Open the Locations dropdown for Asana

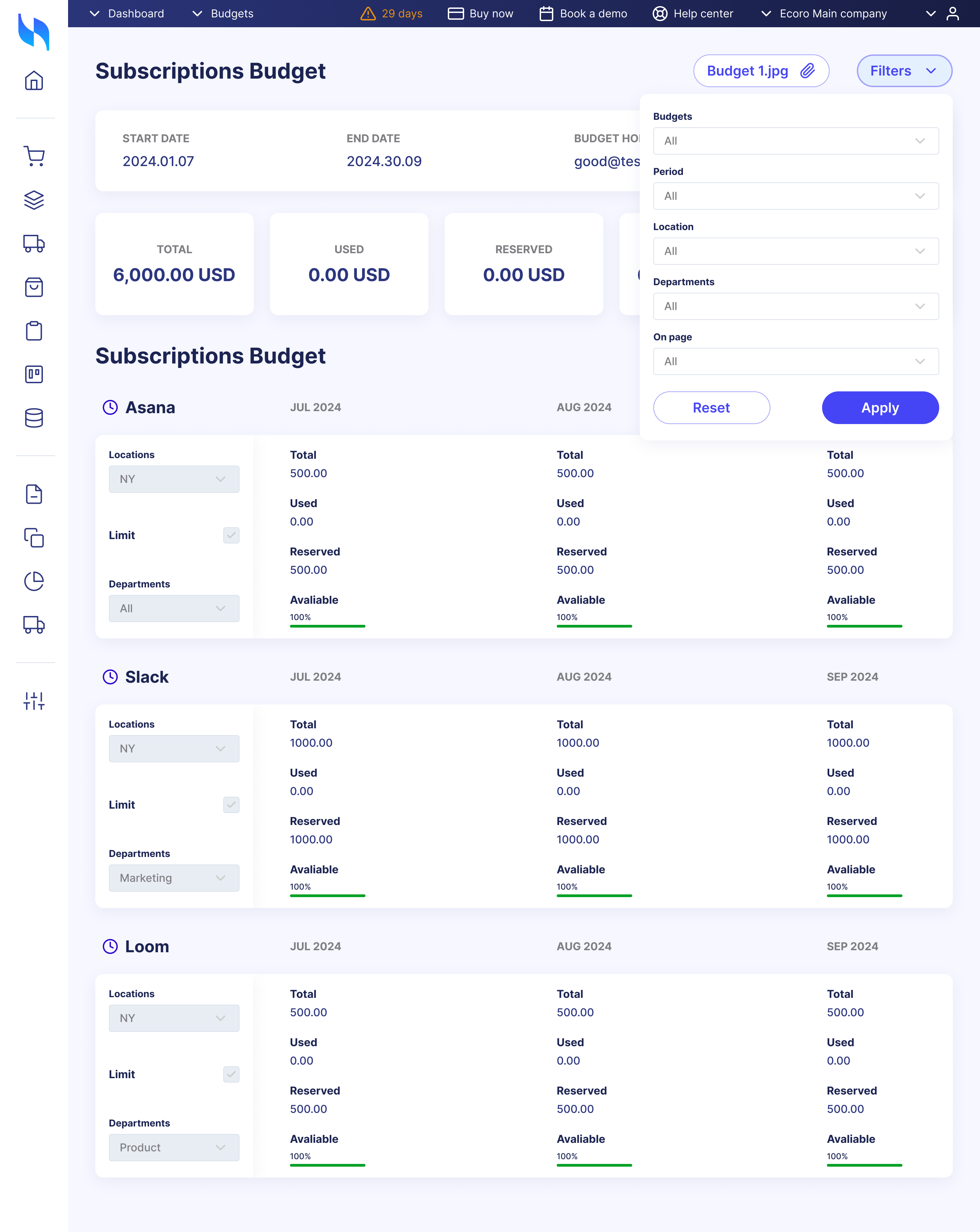tap(174, 479)
